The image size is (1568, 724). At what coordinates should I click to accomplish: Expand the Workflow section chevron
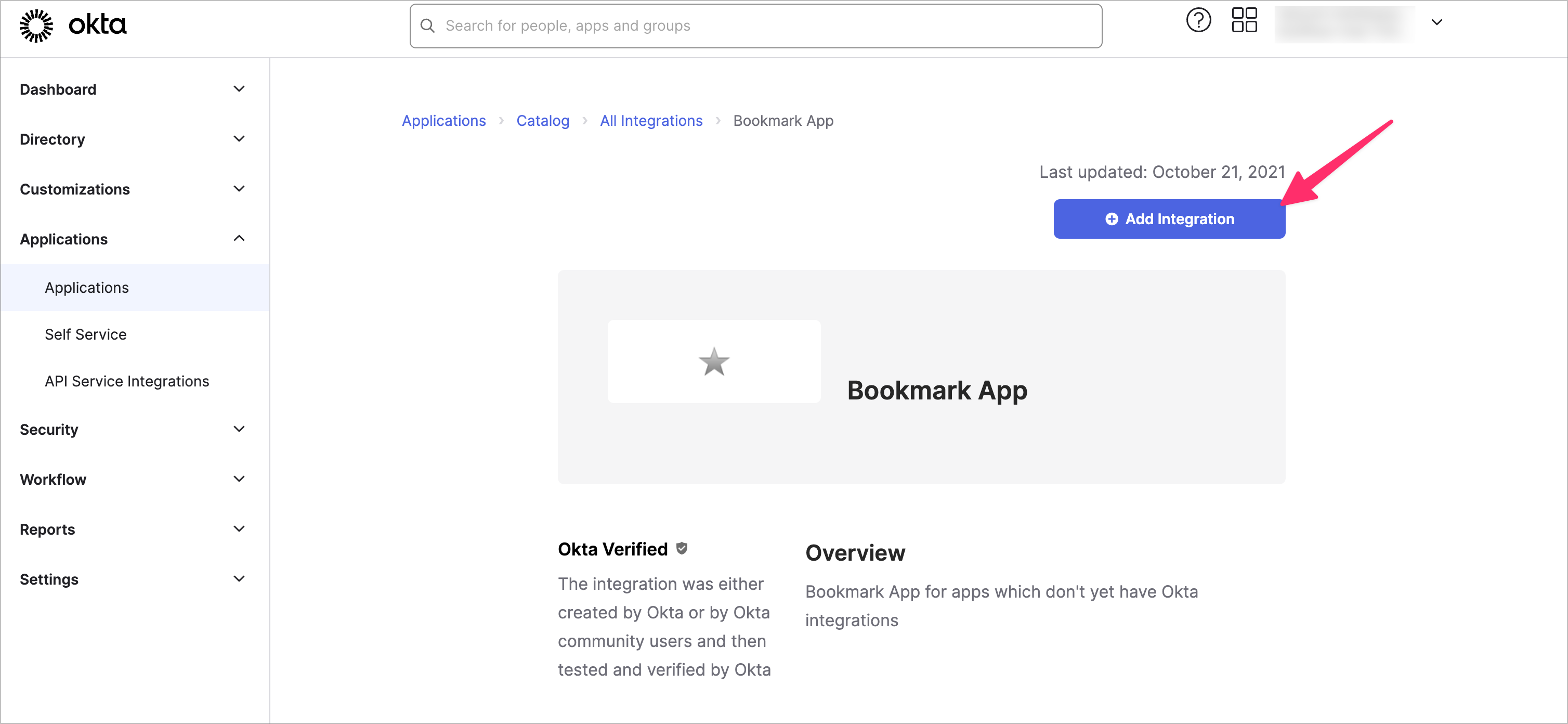(239, 479)
